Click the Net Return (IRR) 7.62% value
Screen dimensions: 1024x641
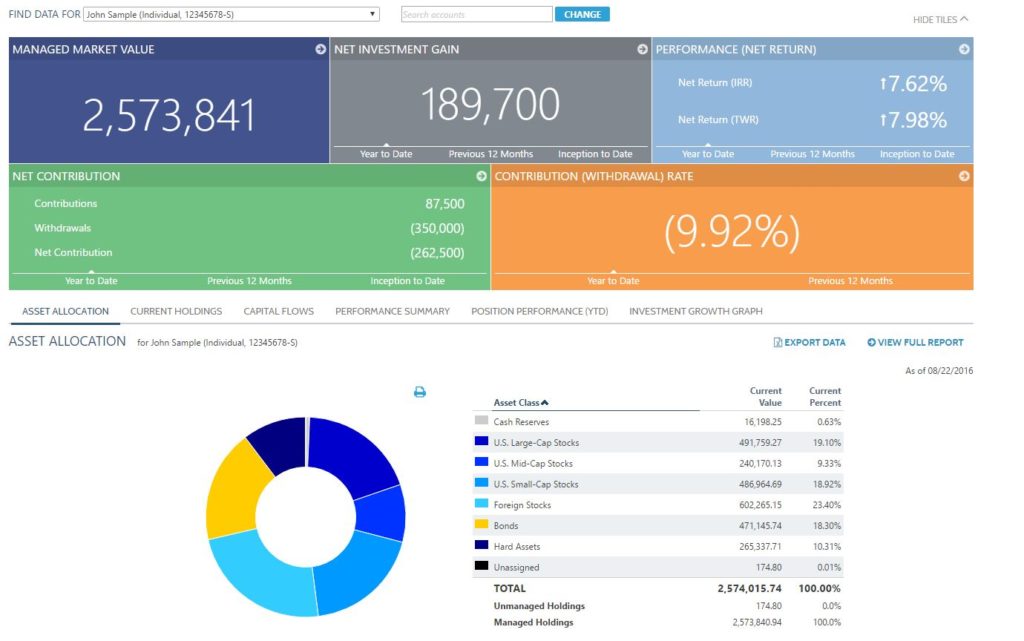click(912, 84)
